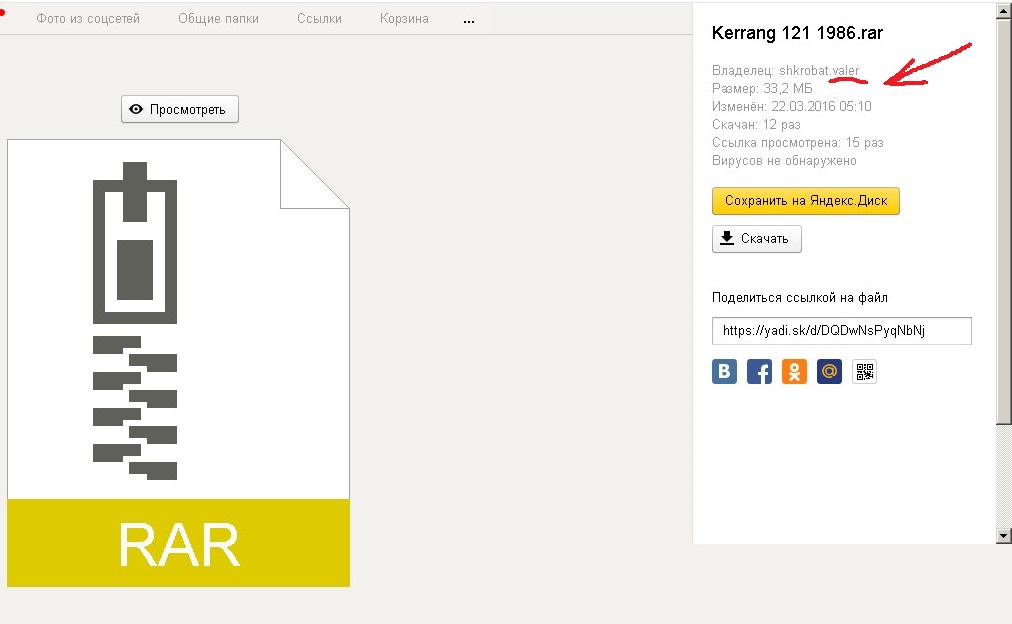Click Сохранить на Яндекс.Диск button
This screenshot has width=1012, height=624.
point(805,201)
